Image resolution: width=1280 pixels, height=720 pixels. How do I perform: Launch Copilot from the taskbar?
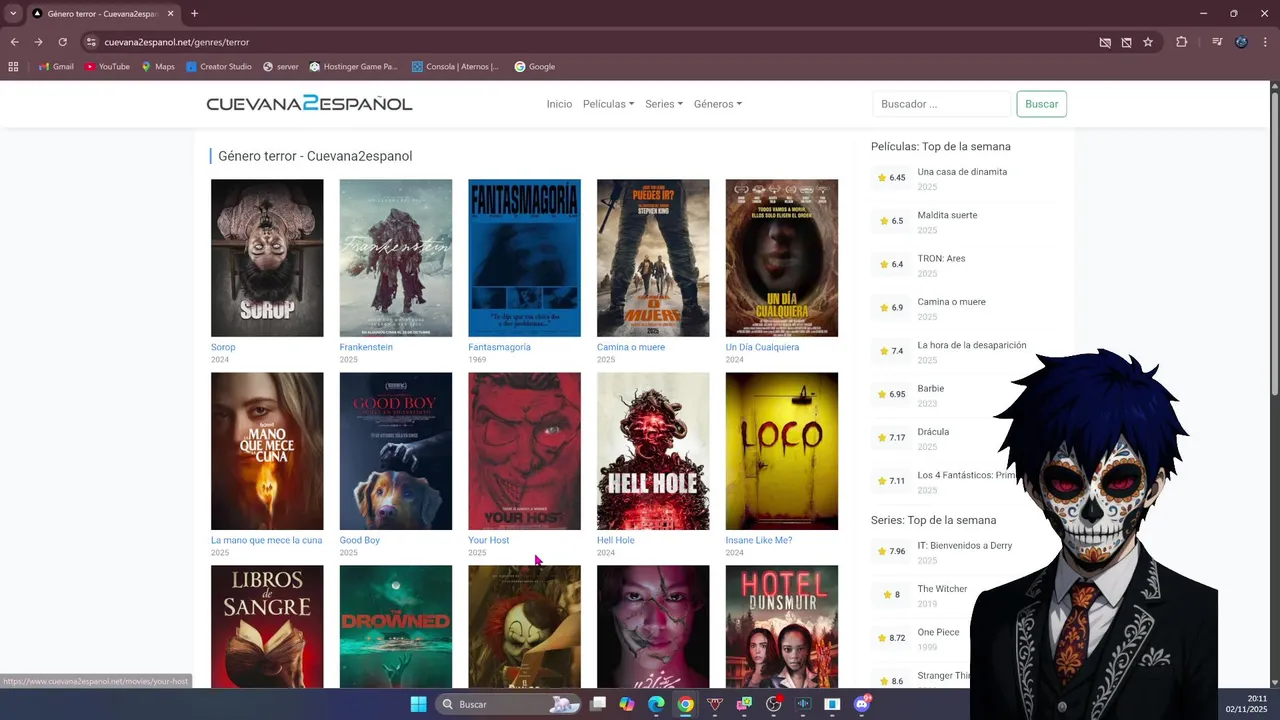point(627,704)
